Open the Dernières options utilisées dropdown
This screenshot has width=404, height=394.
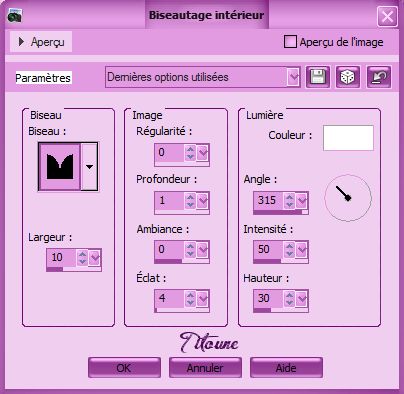[x=293, y=77]
